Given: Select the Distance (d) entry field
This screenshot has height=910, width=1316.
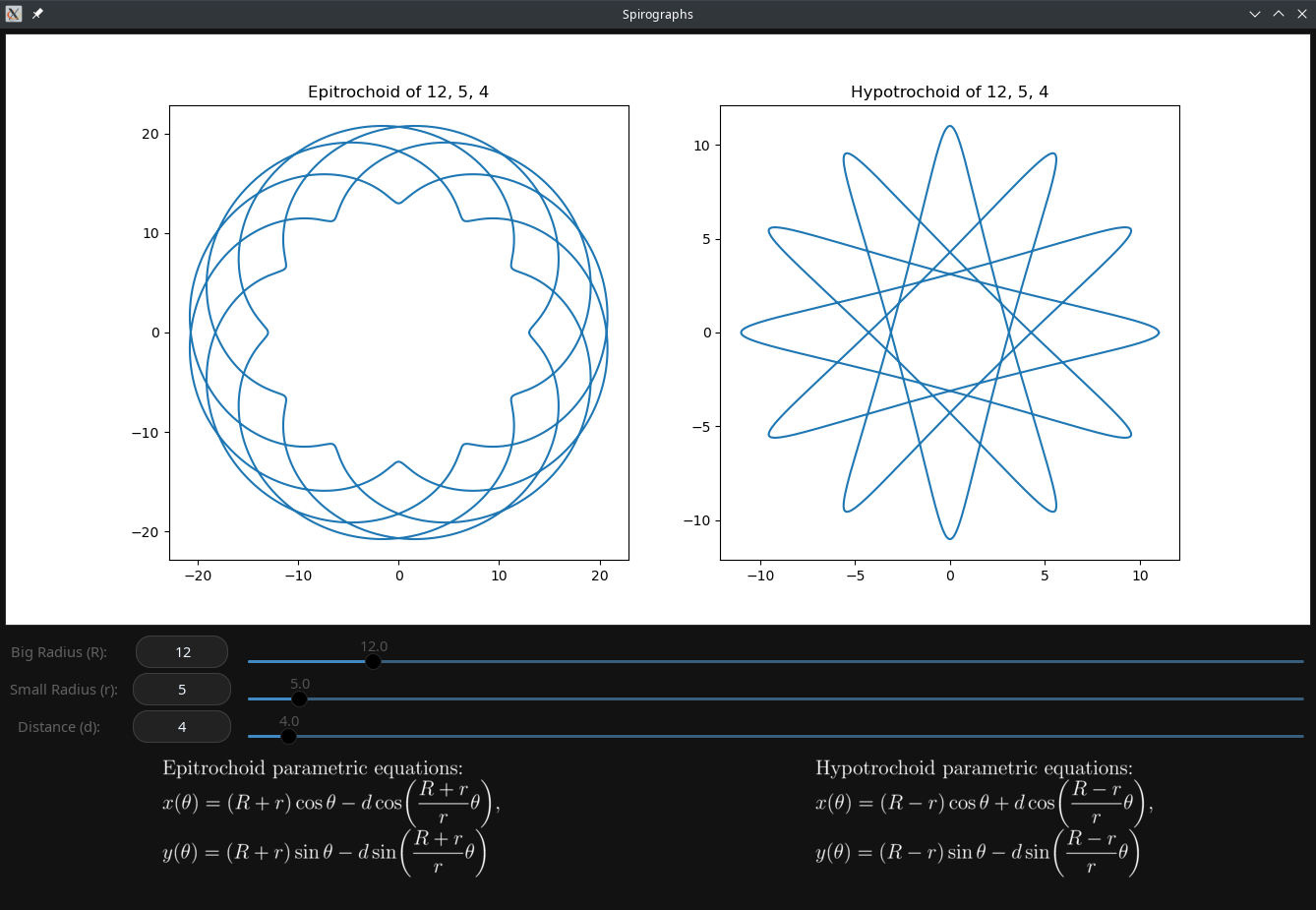Looking at the screenshot, I should click(182, 727).
